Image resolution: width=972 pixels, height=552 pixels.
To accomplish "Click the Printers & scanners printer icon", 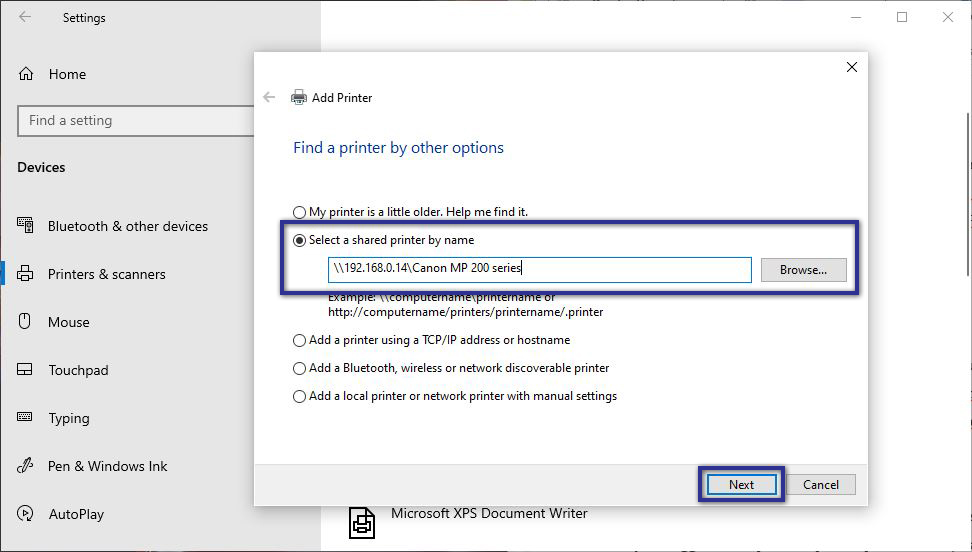I will (x=26, y=274).
